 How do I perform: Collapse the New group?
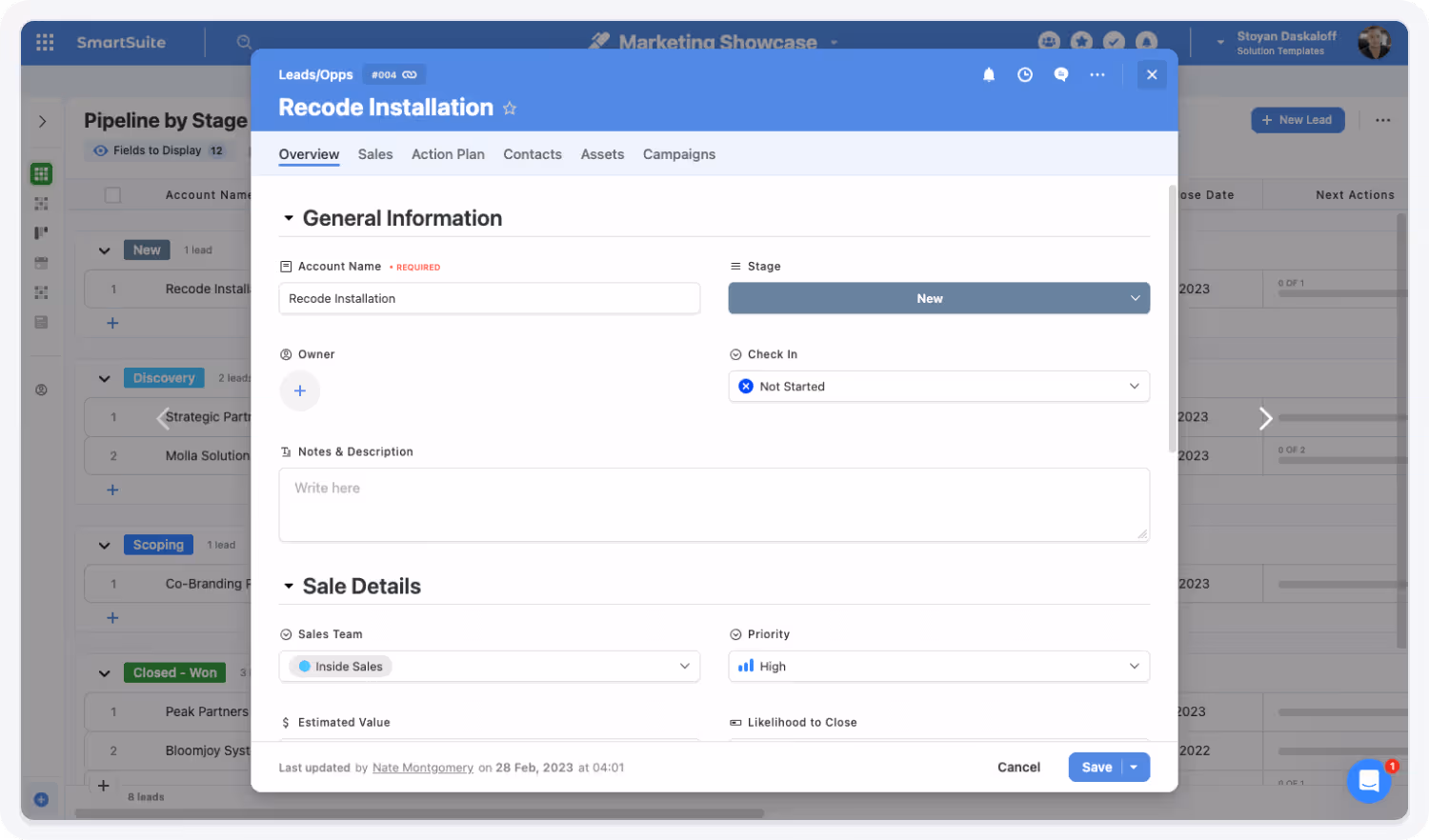coord(104,250)
